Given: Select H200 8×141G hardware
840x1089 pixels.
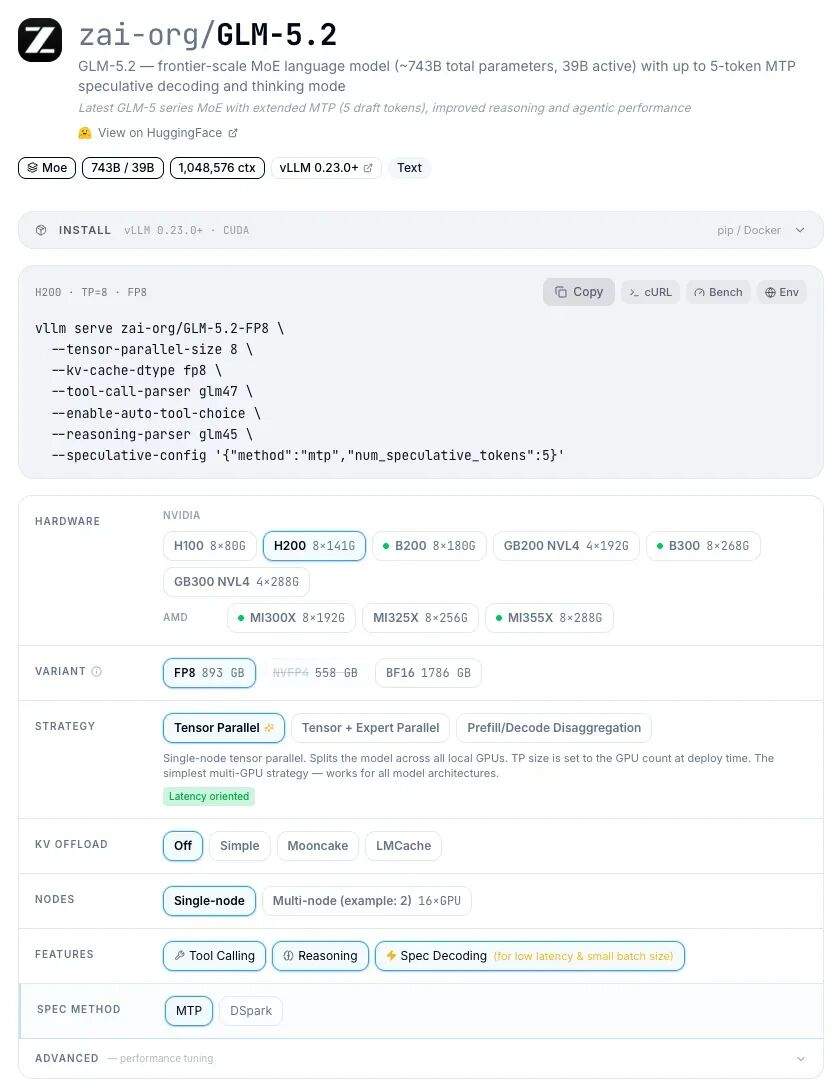Looking at the screenshot, I should pos(314,546).
